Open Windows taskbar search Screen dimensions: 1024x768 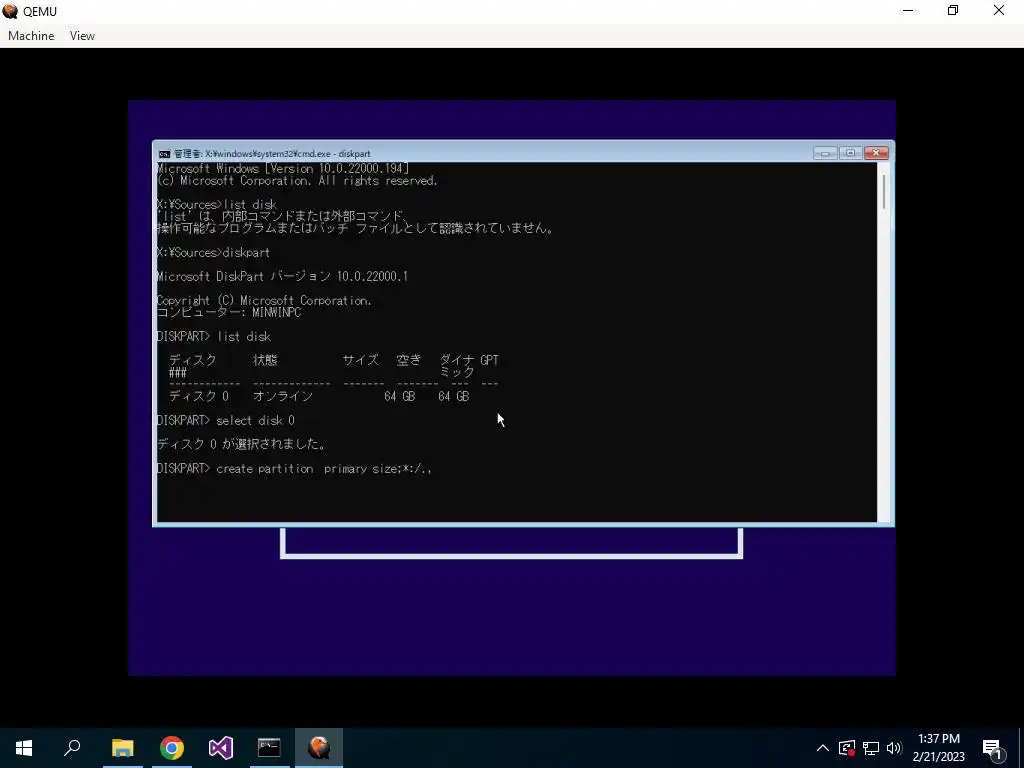[x=72, y=748]
